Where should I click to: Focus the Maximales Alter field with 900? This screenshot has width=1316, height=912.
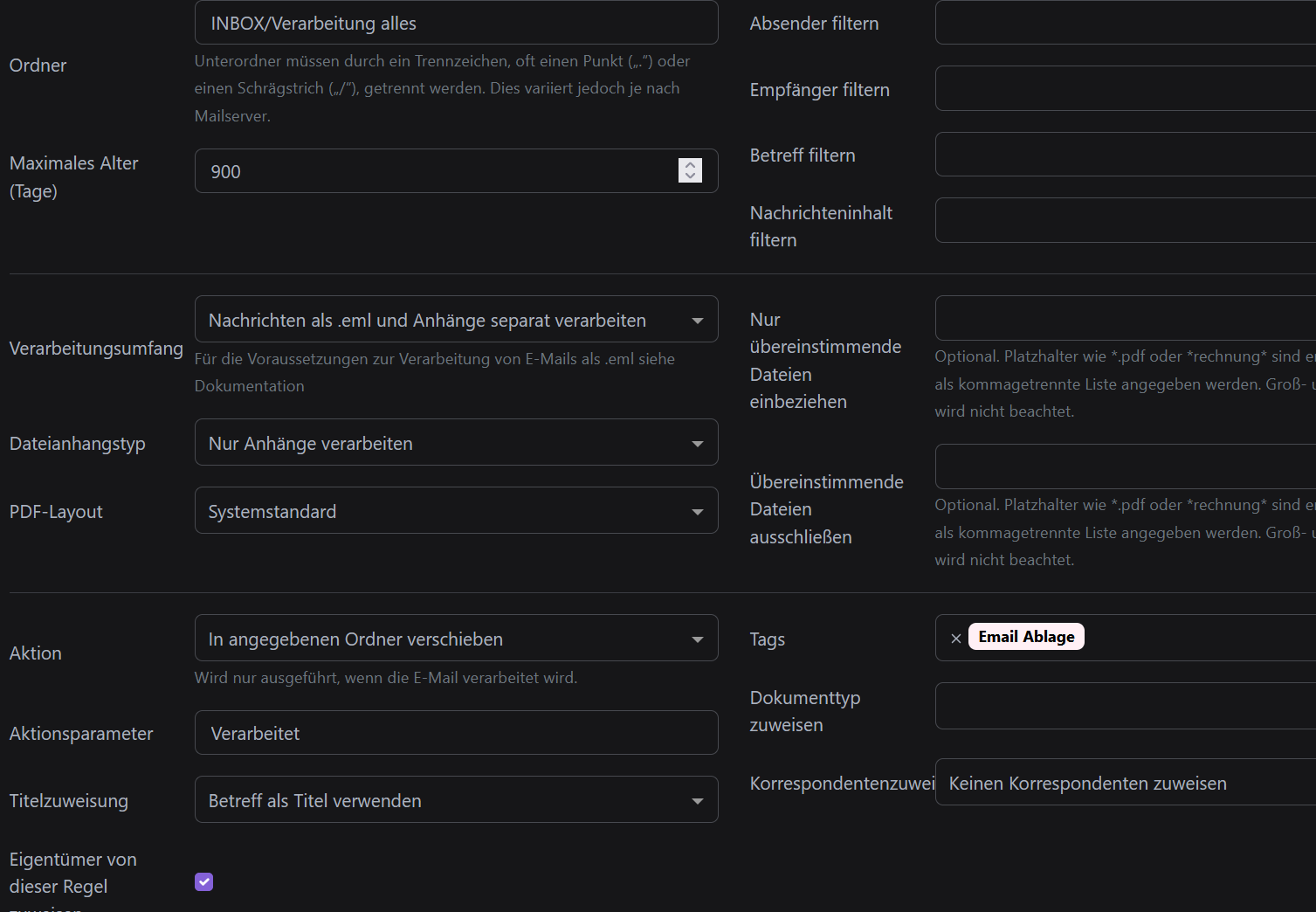click(437, 171)
